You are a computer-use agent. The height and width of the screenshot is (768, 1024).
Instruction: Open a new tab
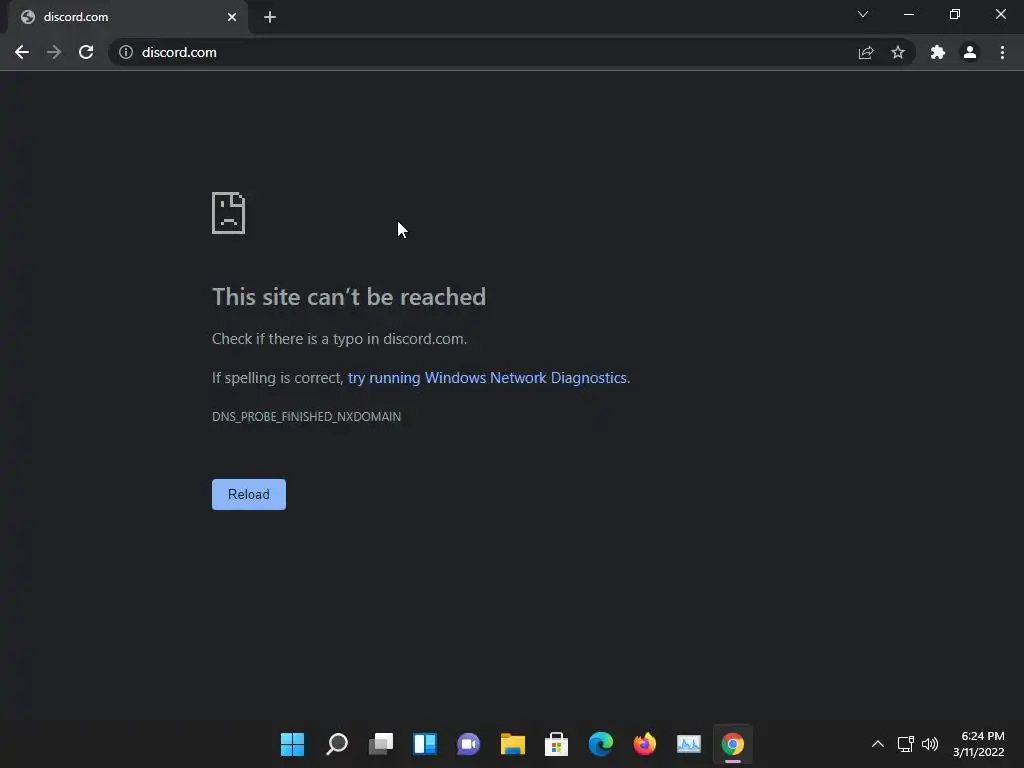pos(270,17)
